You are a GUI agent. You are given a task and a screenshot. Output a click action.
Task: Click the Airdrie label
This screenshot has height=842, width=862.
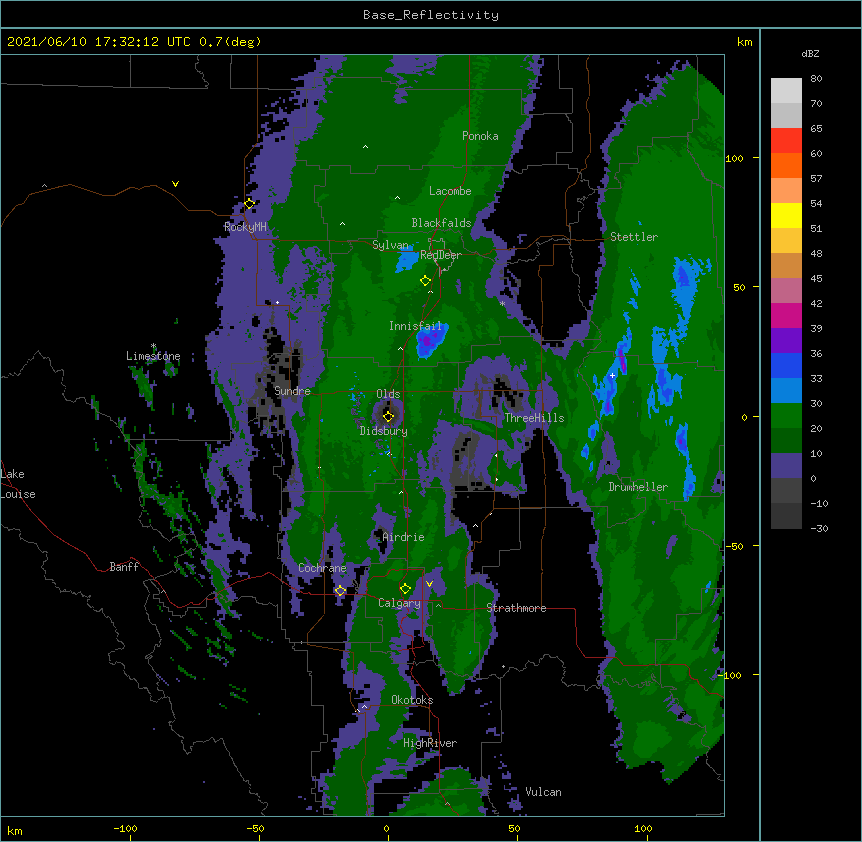pyautogui.click(x=403, y=537)
